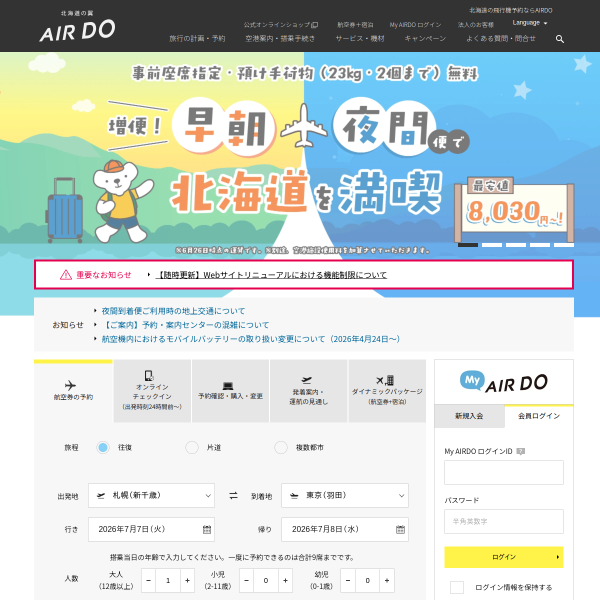This screenshot has height=600, width=600.
Task: Select the second carousel slide indicator
Action: coord(492,245)
